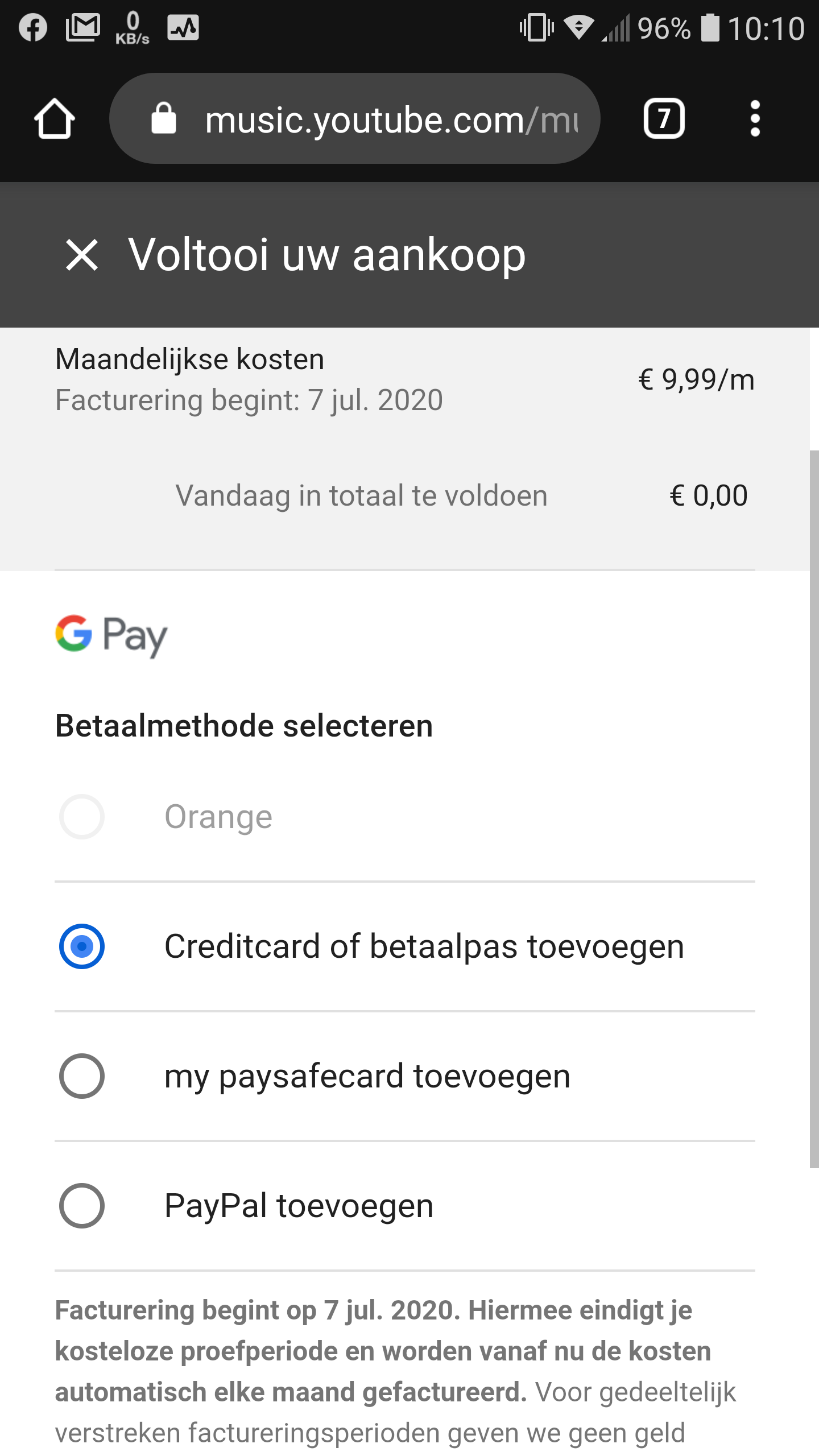The height and width of the screenshot is (1456, 819).
Task: Close the Voltooi uw aankoop dialog
Action: pyautogui.click(x=82, y=255)
